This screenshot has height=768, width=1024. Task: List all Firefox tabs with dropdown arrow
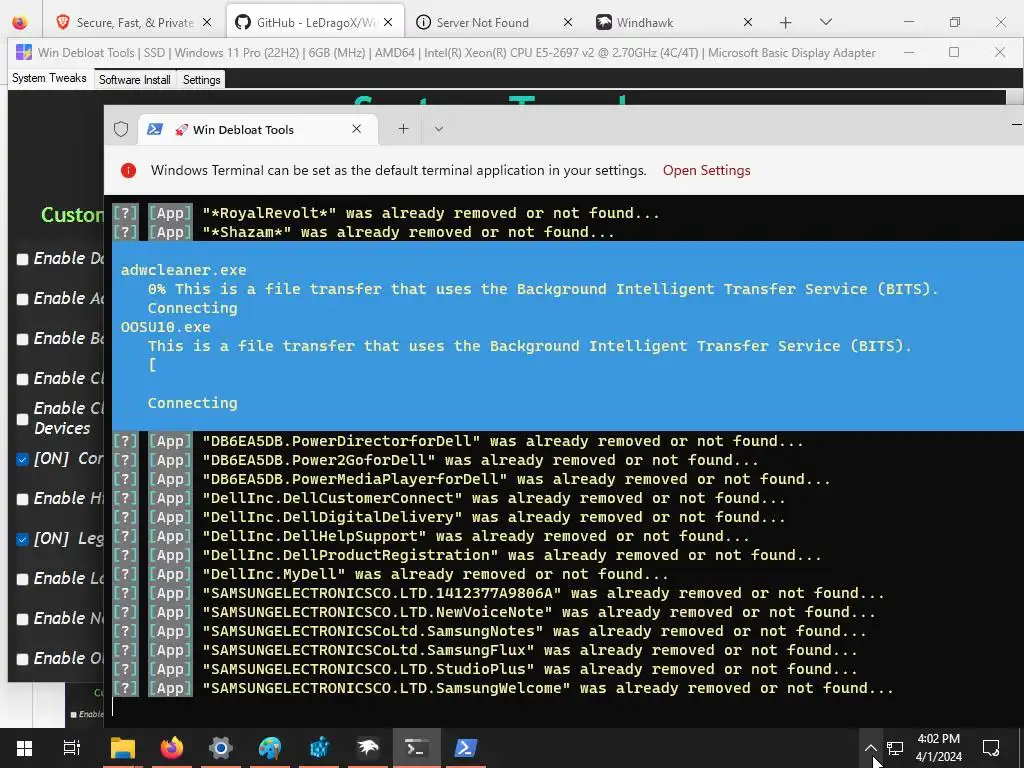[825, 22]
